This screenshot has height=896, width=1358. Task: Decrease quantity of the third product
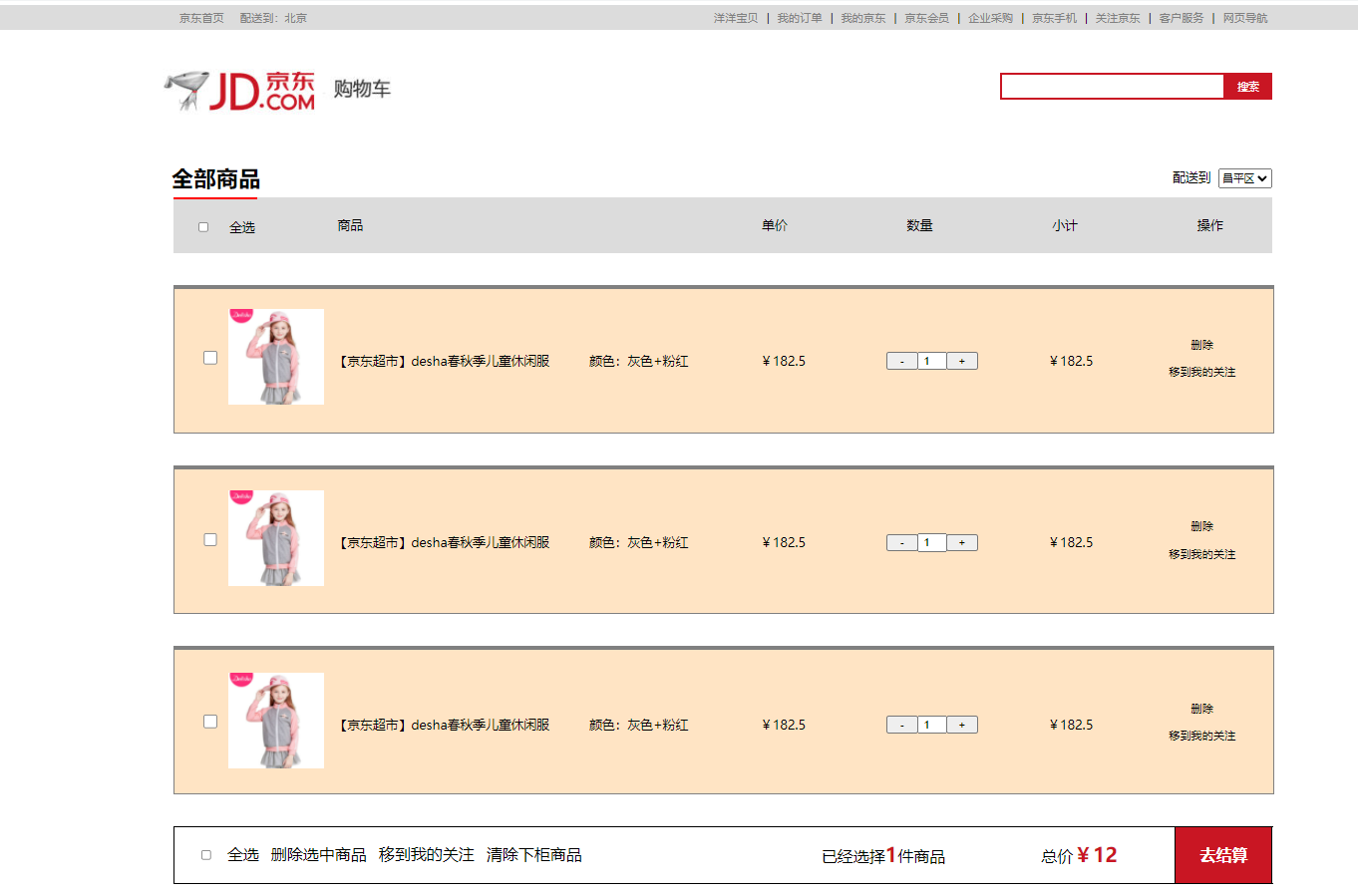click(x=901, y=726)
